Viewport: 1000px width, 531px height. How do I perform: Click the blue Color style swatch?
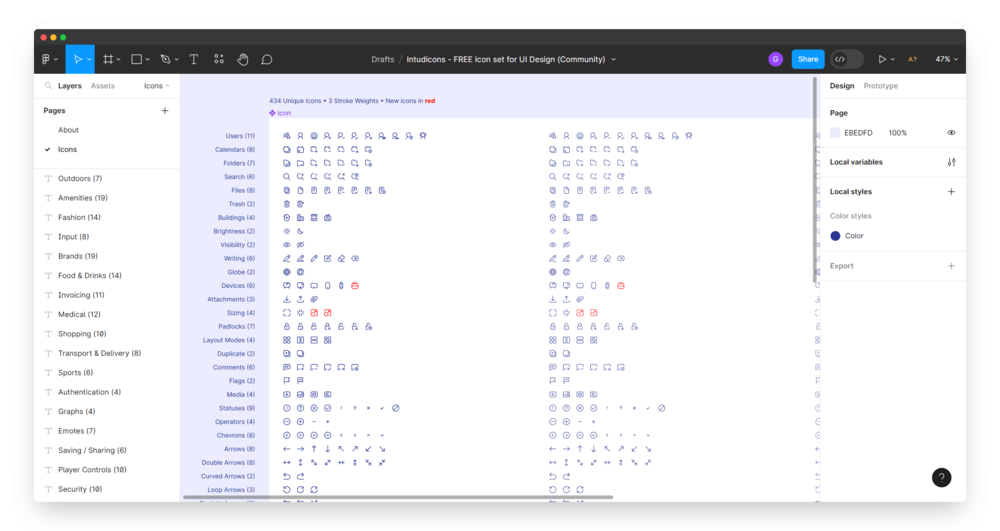click(835, 236)
